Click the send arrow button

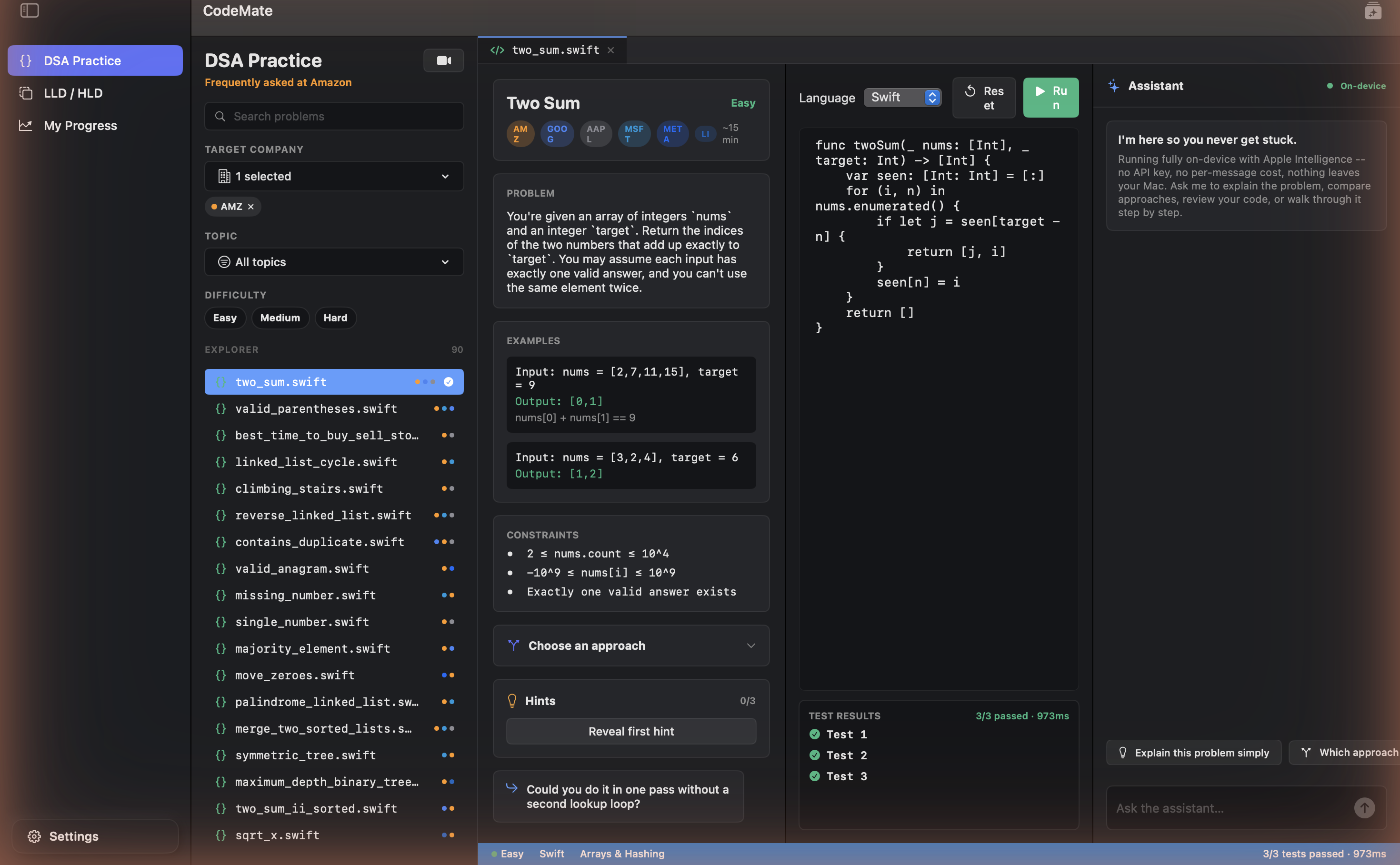(x=1365, y=808)
